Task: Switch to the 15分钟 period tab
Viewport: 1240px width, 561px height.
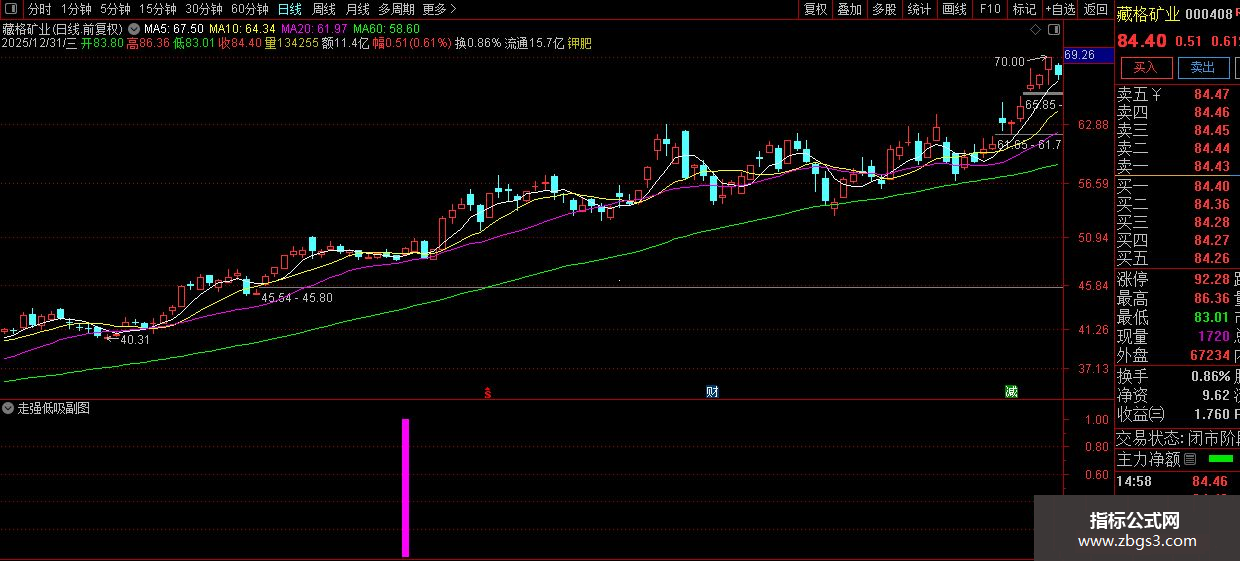Action: 158,9
